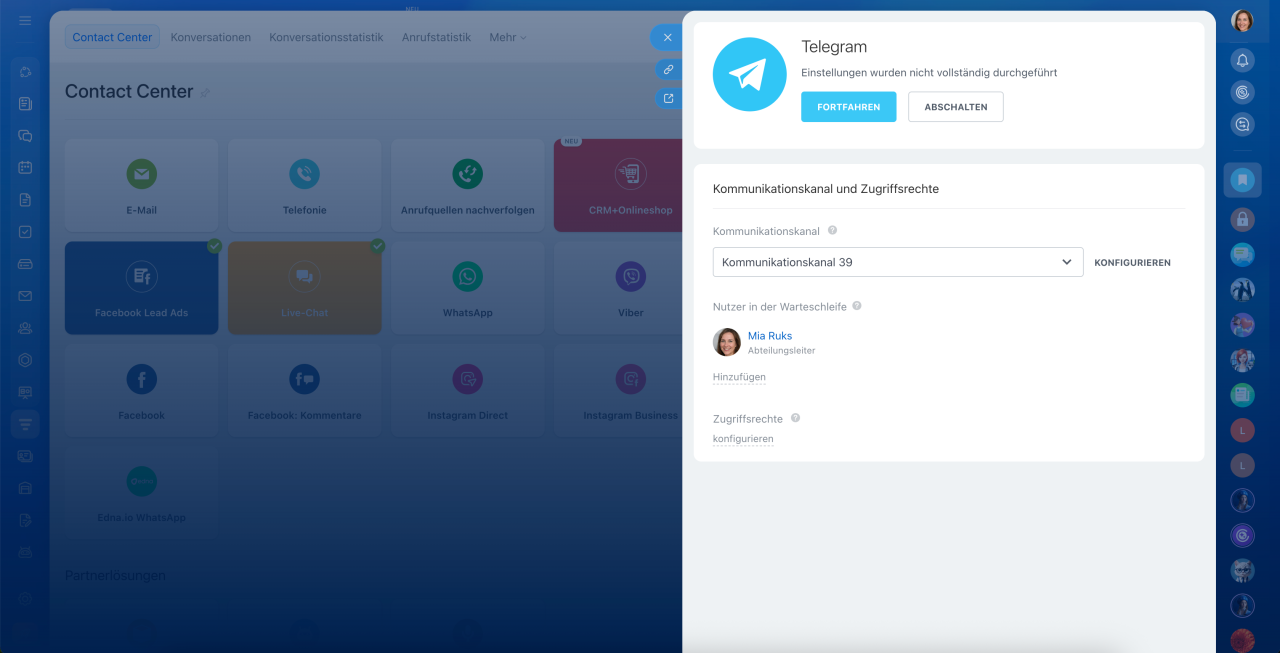
Task: Open the WhatsApp channel card
Action: click(467, 288)
